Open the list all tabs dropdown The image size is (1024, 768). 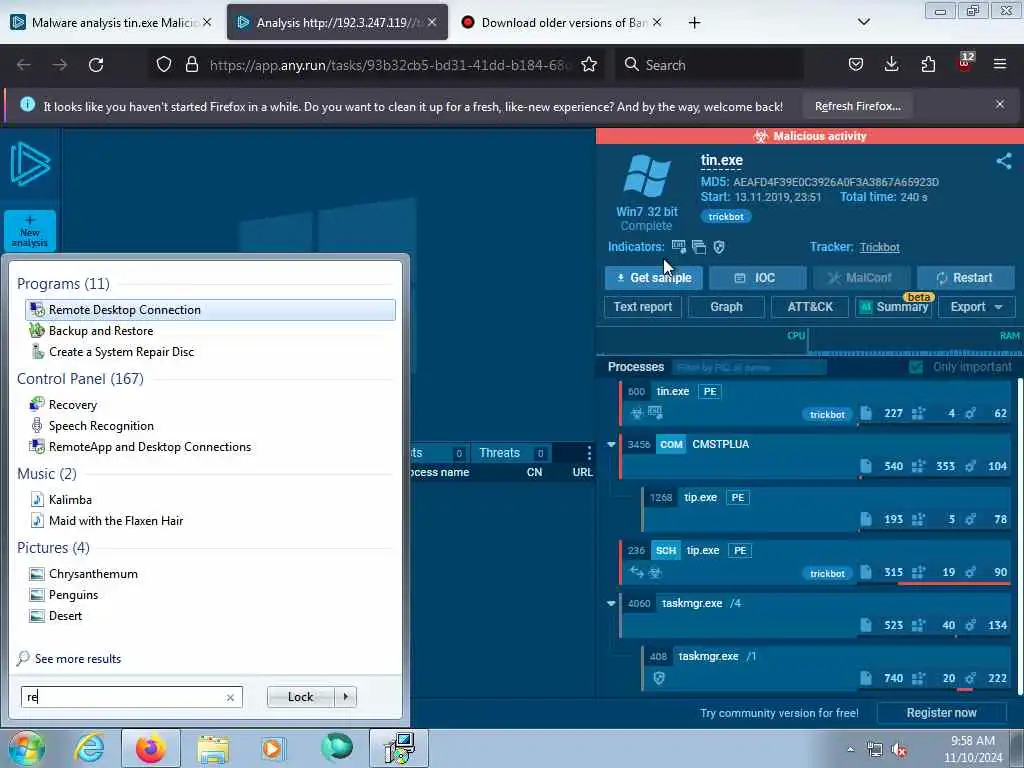coord(863,22)
